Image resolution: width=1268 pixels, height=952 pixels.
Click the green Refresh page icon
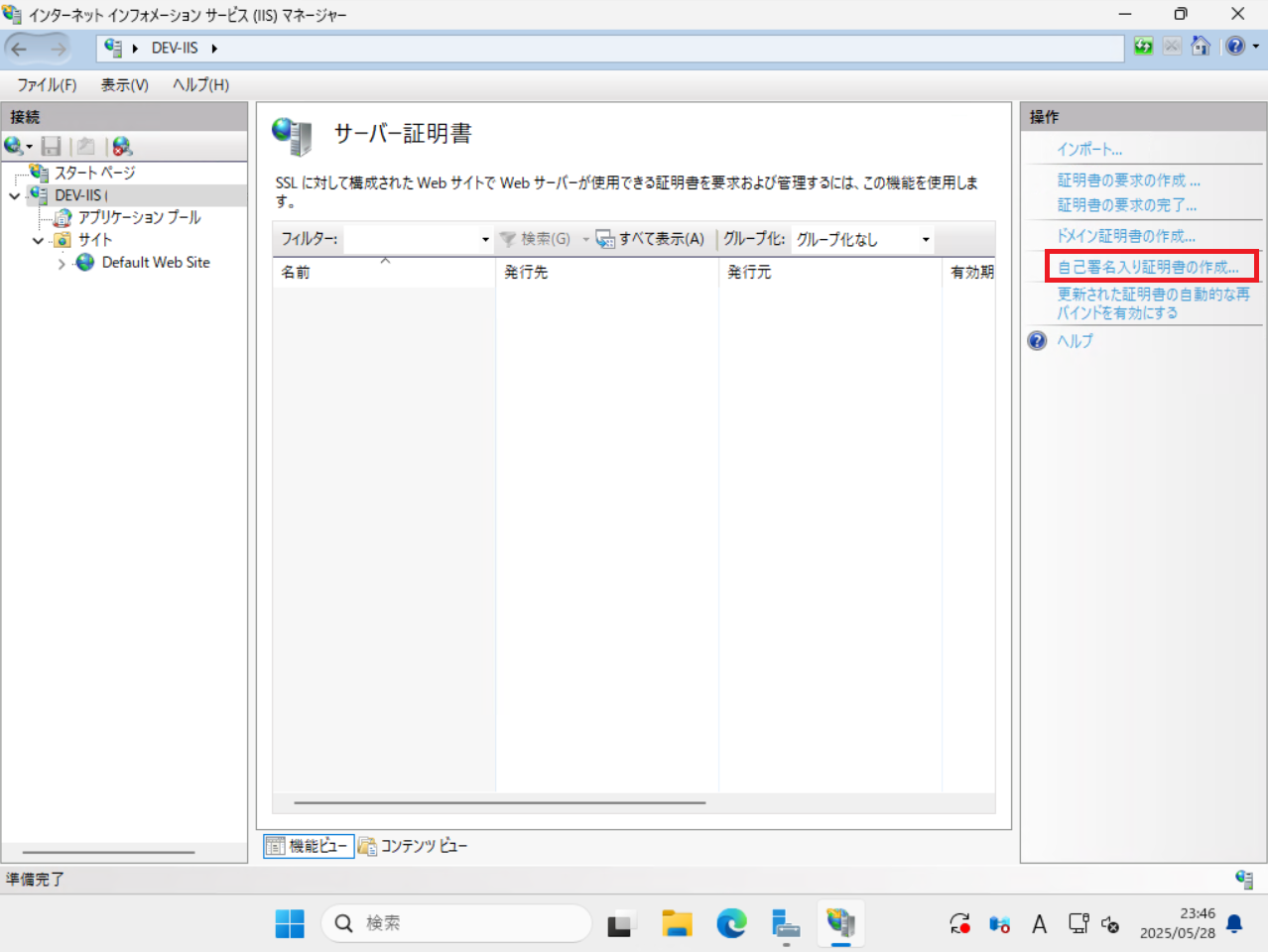(x=1143, y=46)
